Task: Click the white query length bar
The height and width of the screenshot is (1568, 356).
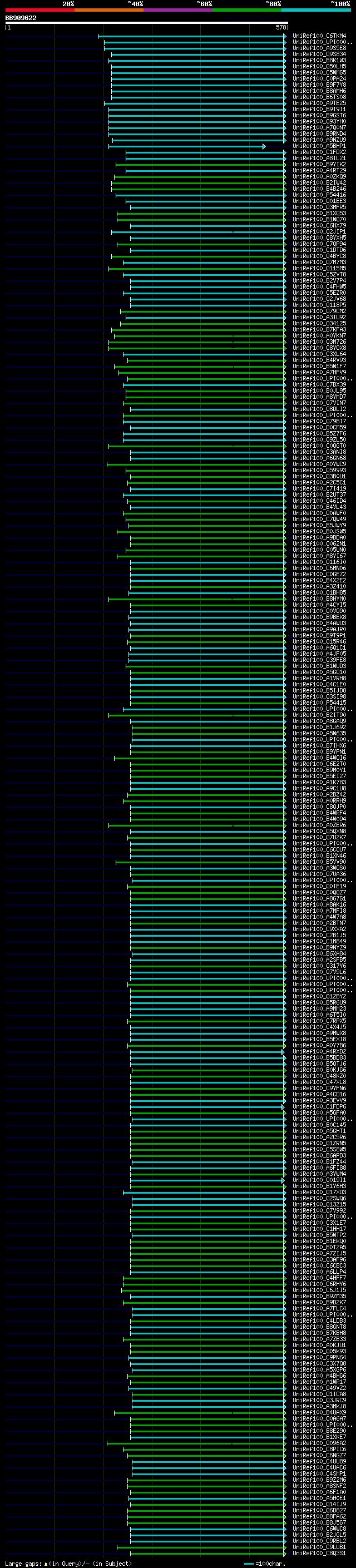Action: (147, 23)
